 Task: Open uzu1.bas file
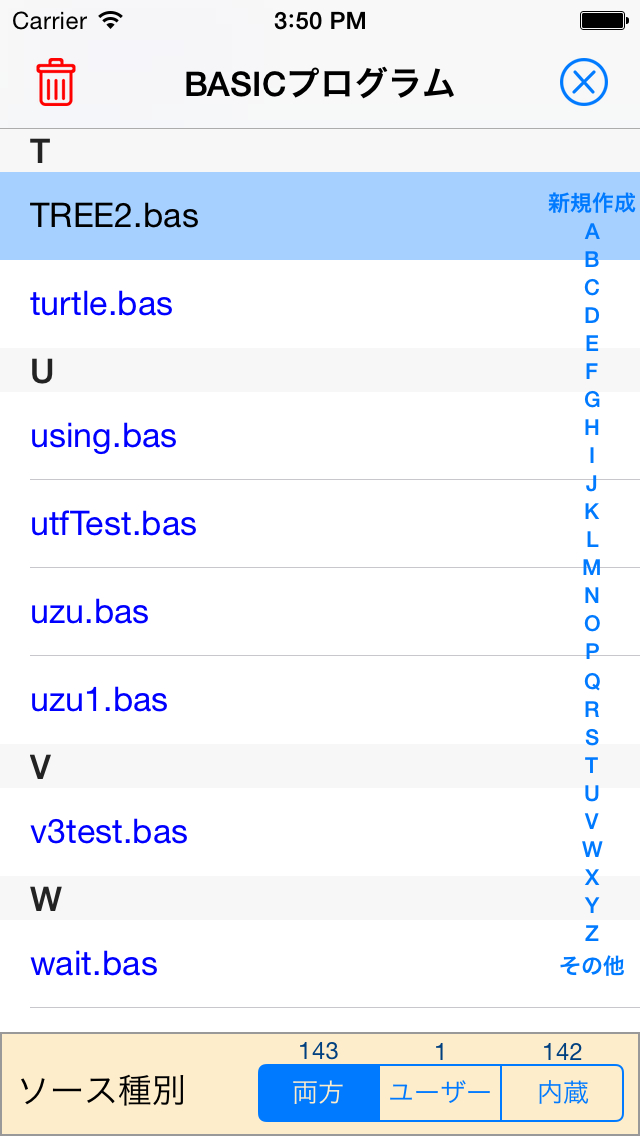coord(320,700)
